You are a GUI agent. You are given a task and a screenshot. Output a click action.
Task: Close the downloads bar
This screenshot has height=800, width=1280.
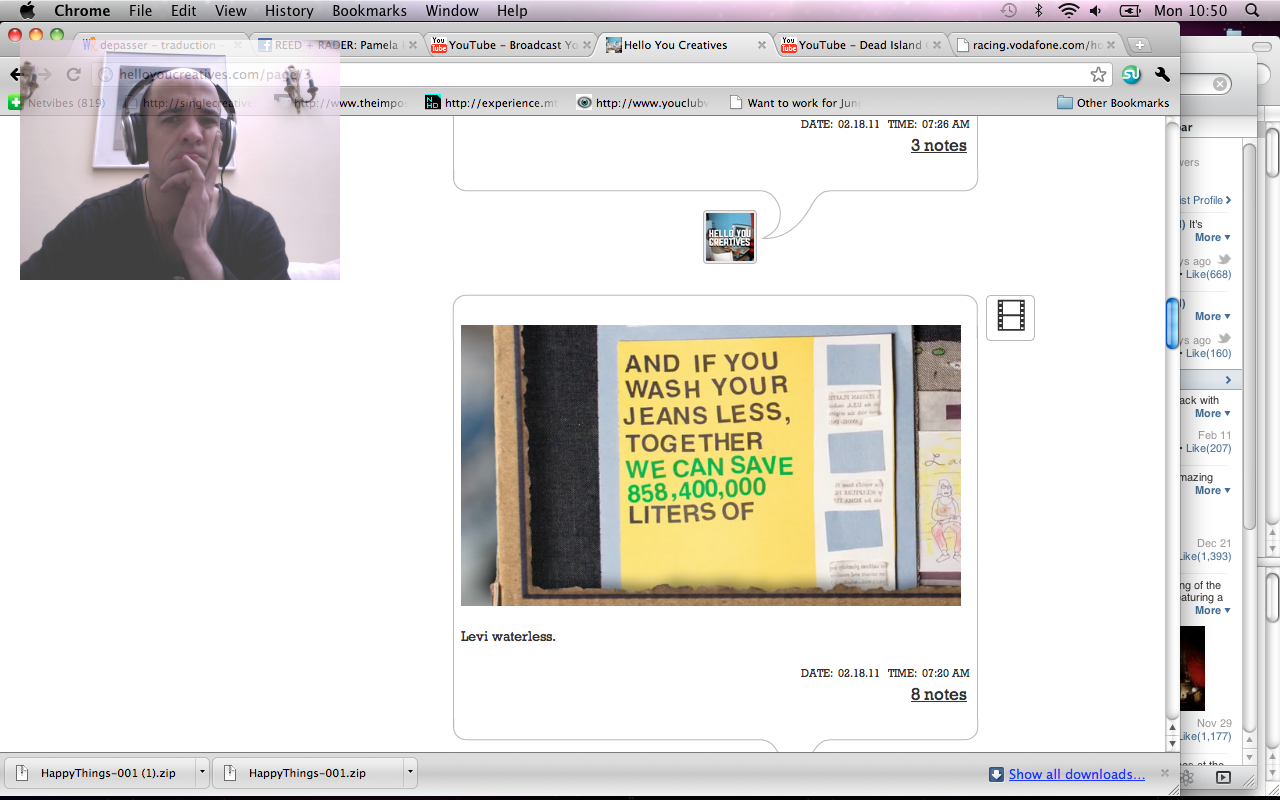click(1164, 773)
